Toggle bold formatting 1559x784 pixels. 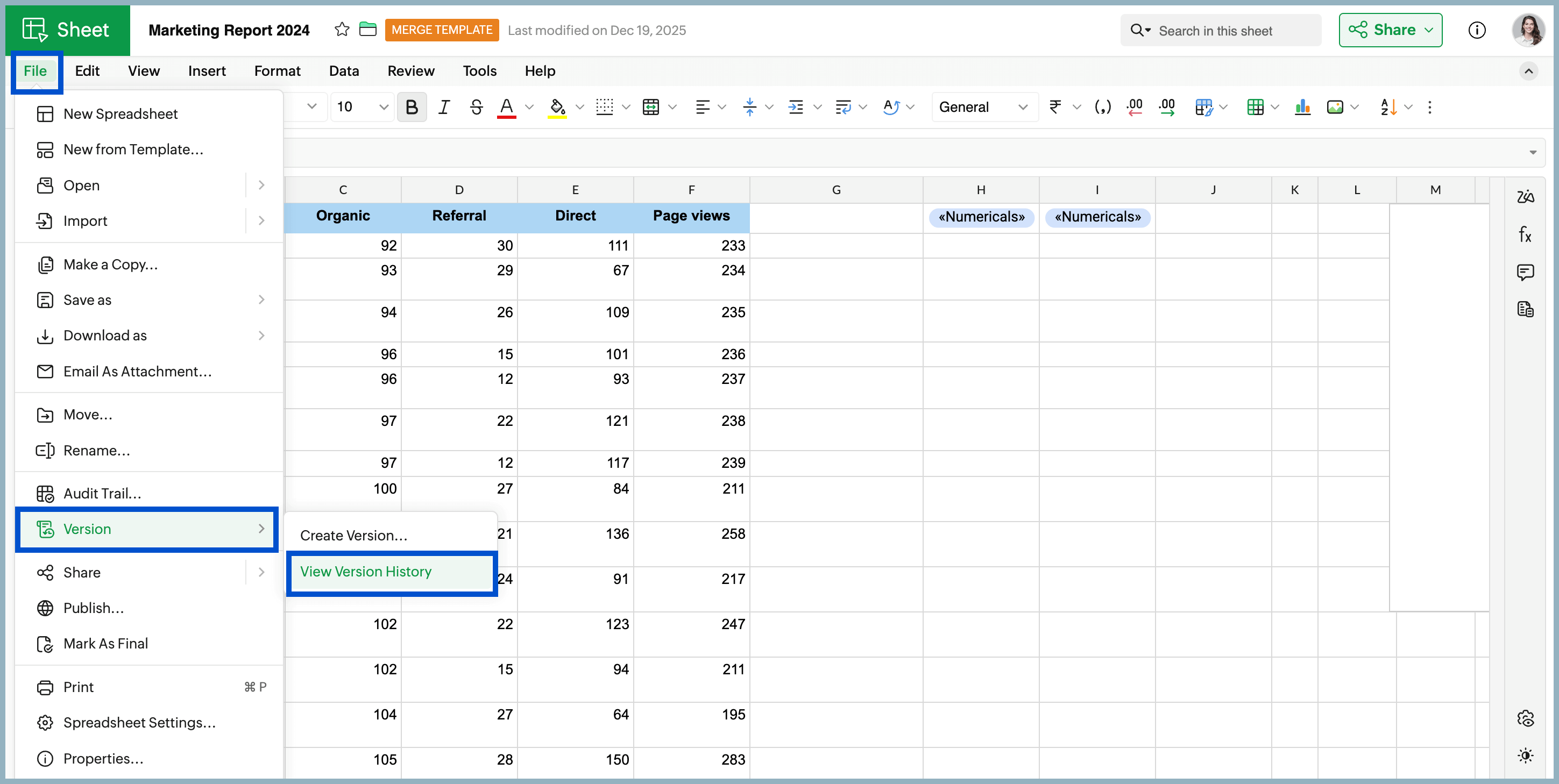click(412, 107)
